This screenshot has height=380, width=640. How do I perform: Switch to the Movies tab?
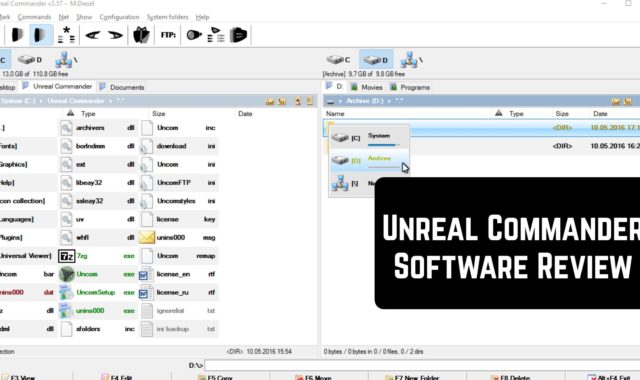pos(367,87)
